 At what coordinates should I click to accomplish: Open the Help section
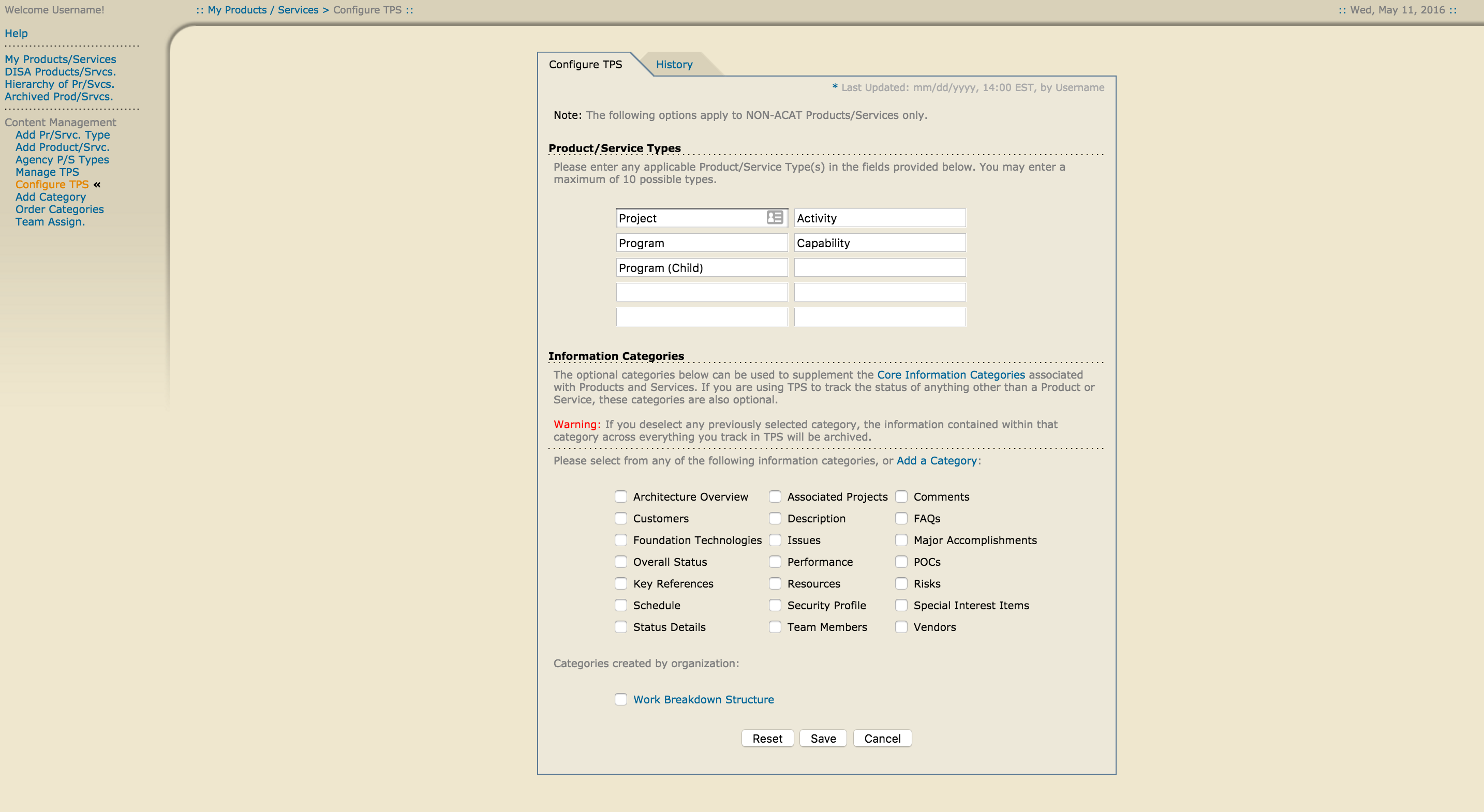click(x=16, y=33)
